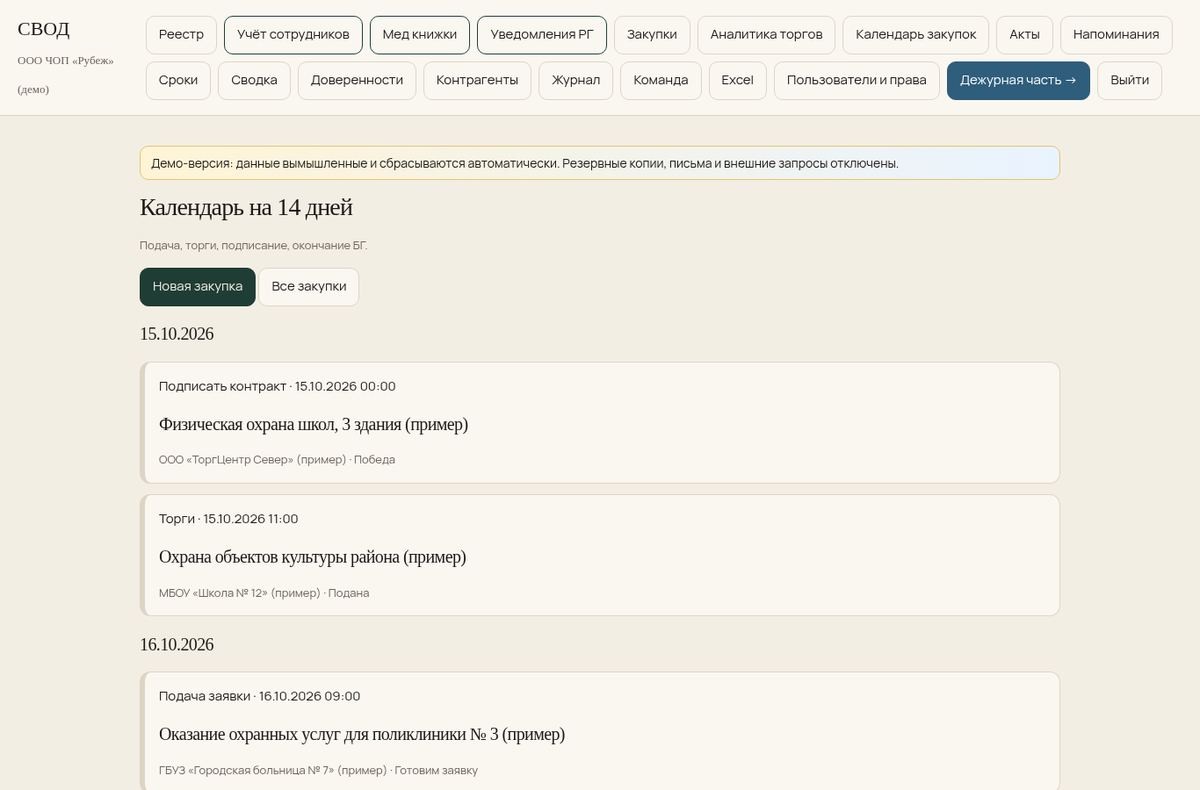Show Все закупки list

coord(309,287)
